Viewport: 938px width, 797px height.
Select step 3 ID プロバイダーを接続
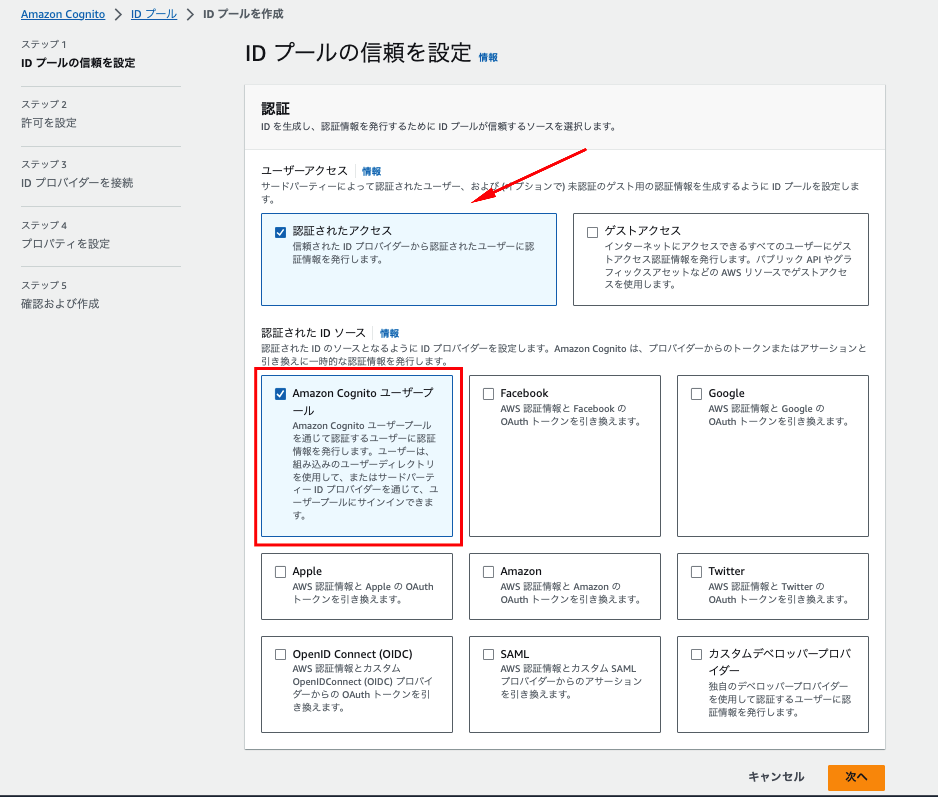77,183
